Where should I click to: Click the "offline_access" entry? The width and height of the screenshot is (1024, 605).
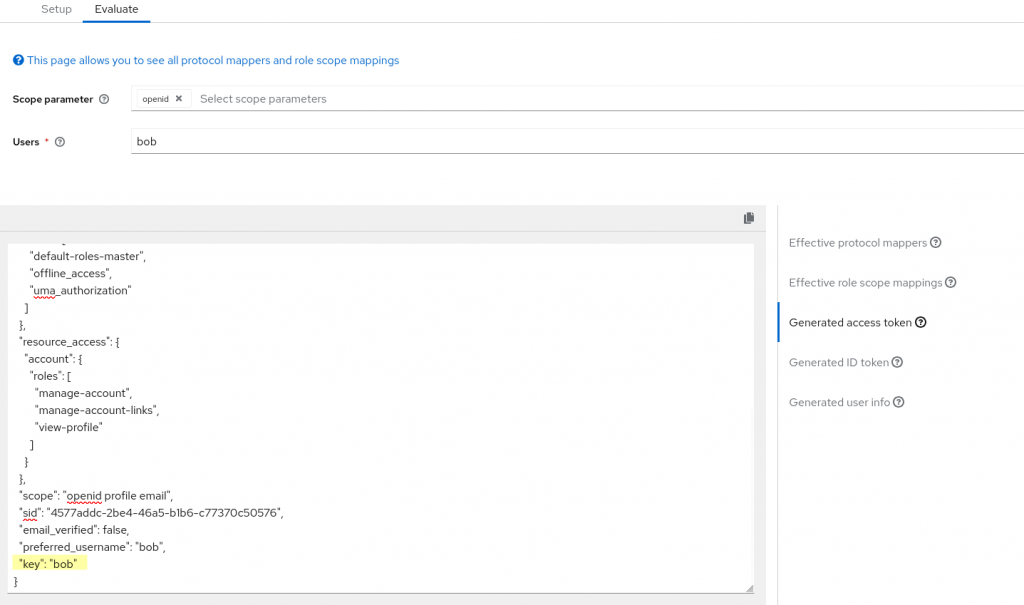tap(71, 273)
